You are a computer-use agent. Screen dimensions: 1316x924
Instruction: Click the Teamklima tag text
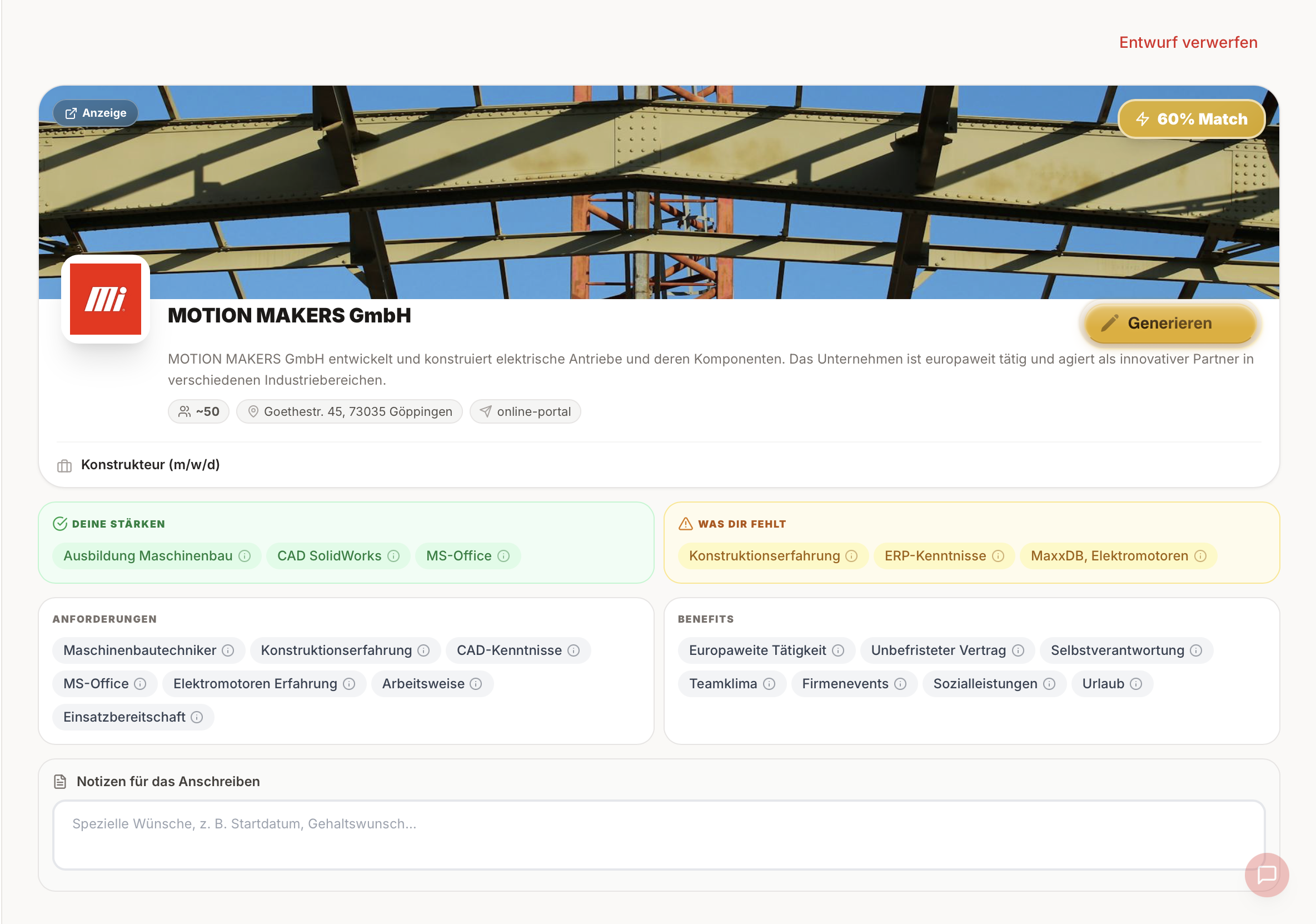point(723,683)
